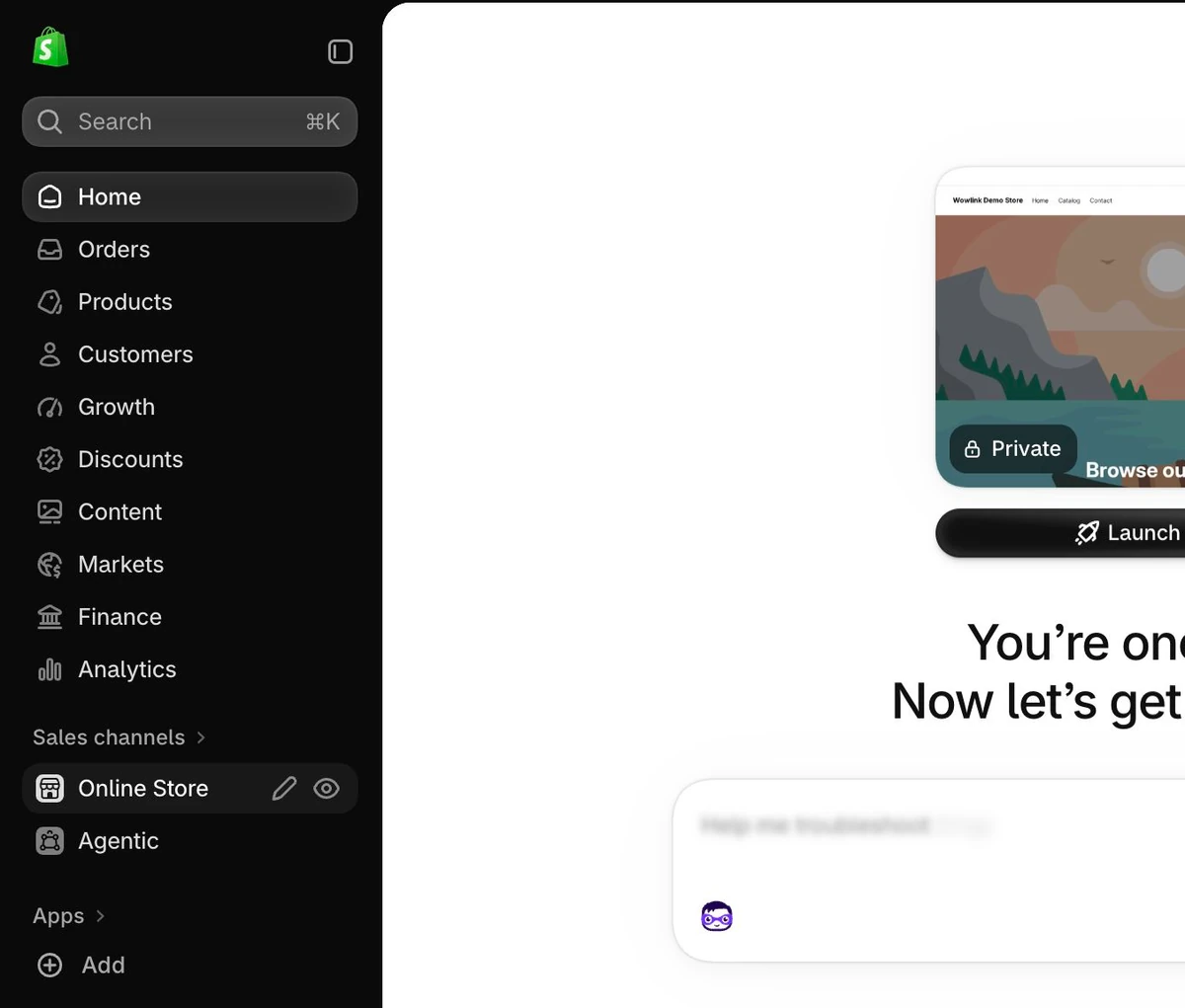This screenshot has width=1185, height=1008.
Task: Open Analytics label in sidebar
Action: click(x=126, y=669)
